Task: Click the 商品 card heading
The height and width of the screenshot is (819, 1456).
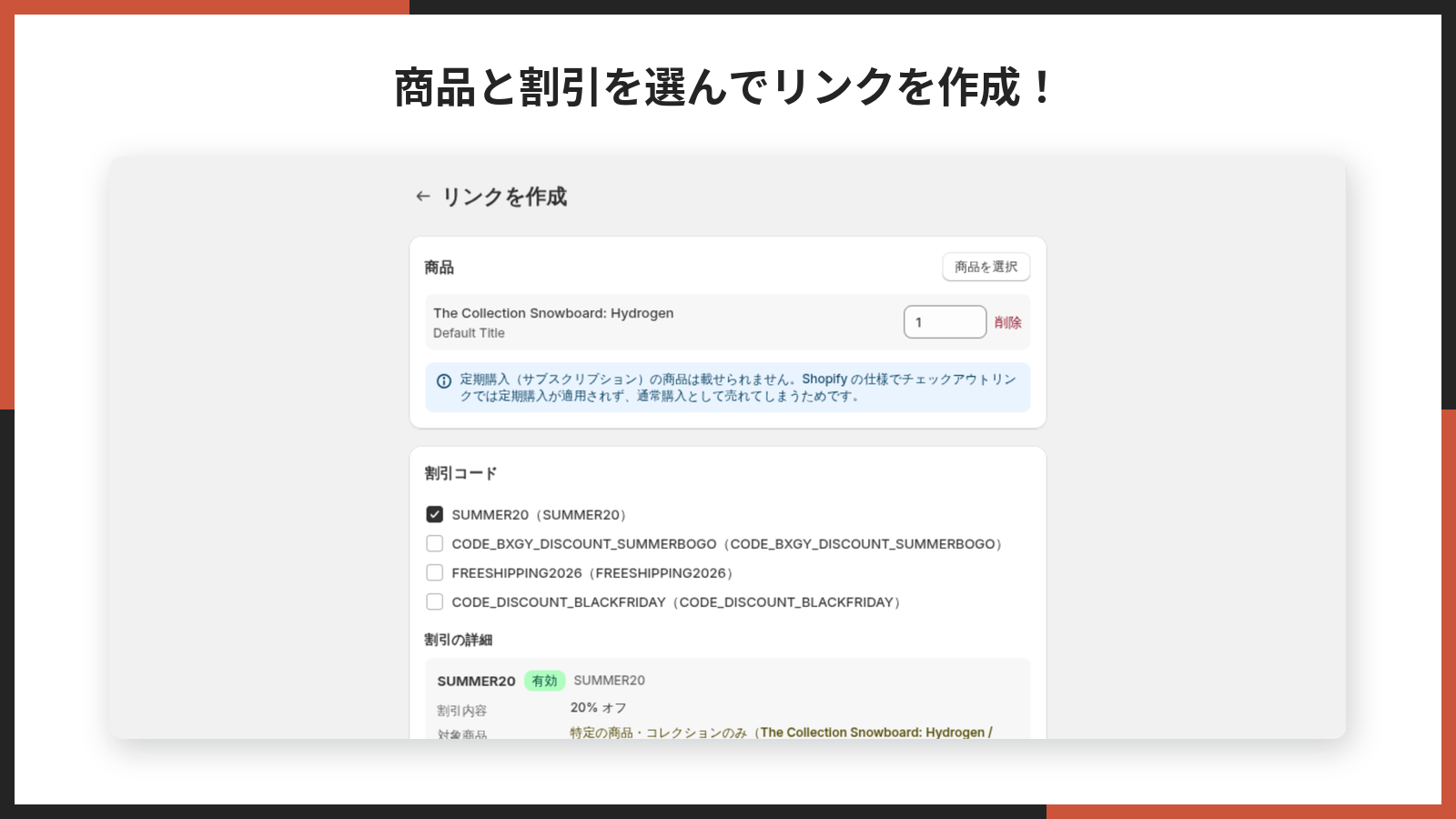Action: click(439, 268)
